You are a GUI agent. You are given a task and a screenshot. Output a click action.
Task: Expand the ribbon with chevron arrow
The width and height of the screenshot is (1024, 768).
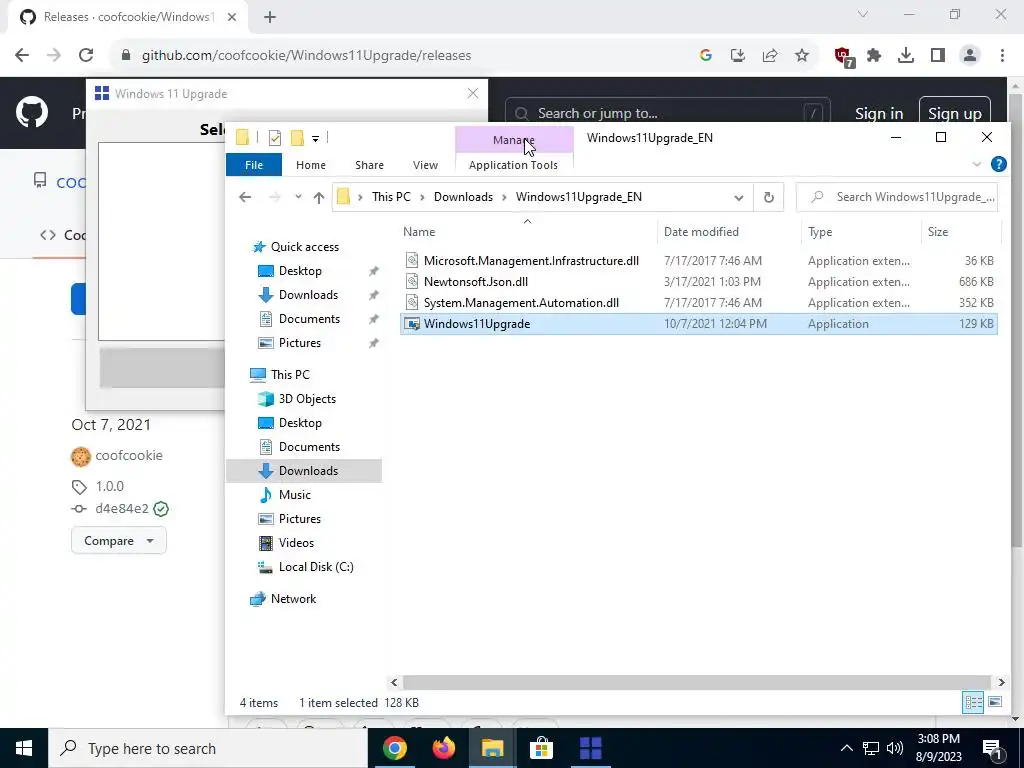point(976,165)
